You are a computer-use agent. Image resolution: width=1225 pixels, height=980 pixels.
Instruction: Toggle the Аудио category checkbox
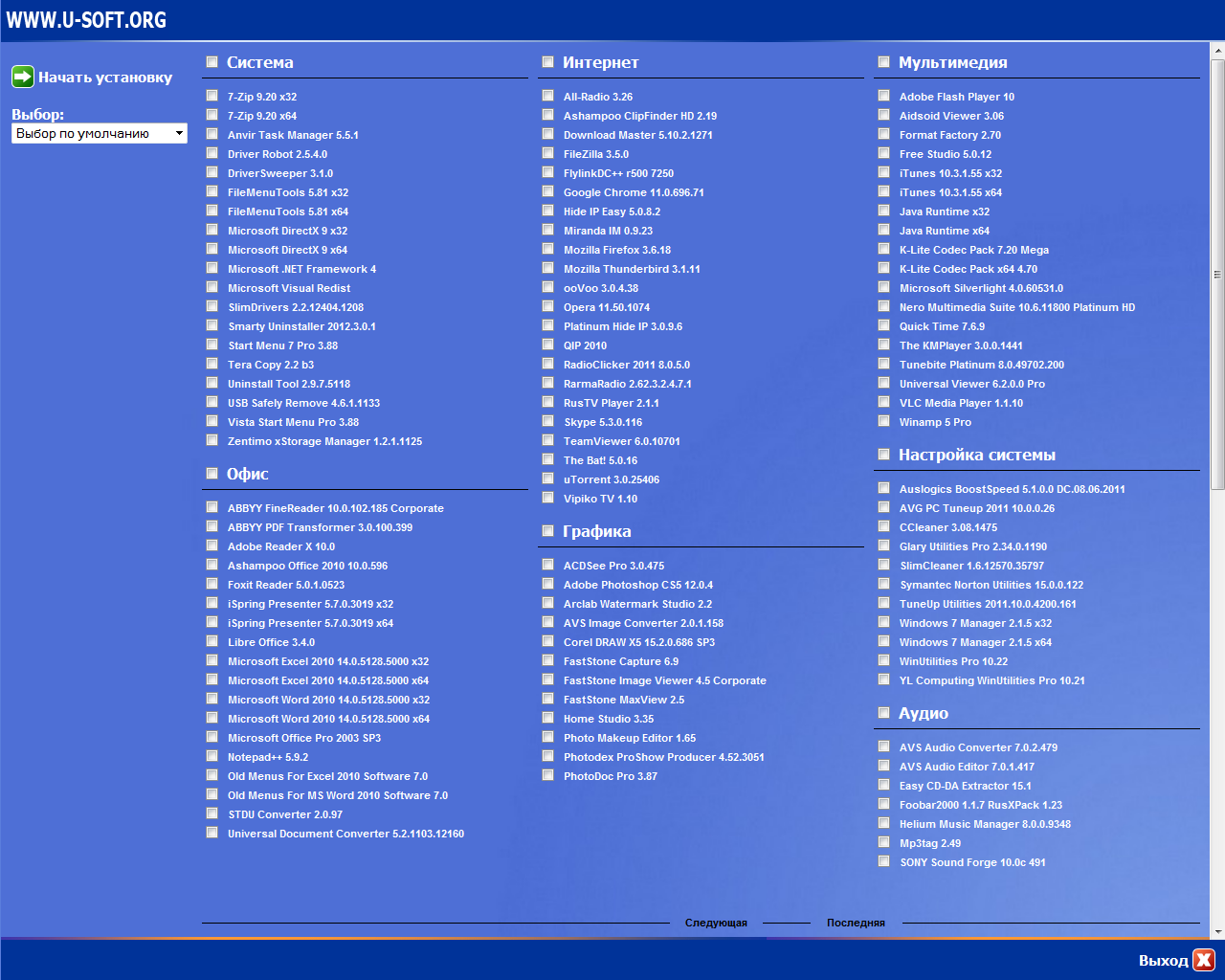pos(884,713)
